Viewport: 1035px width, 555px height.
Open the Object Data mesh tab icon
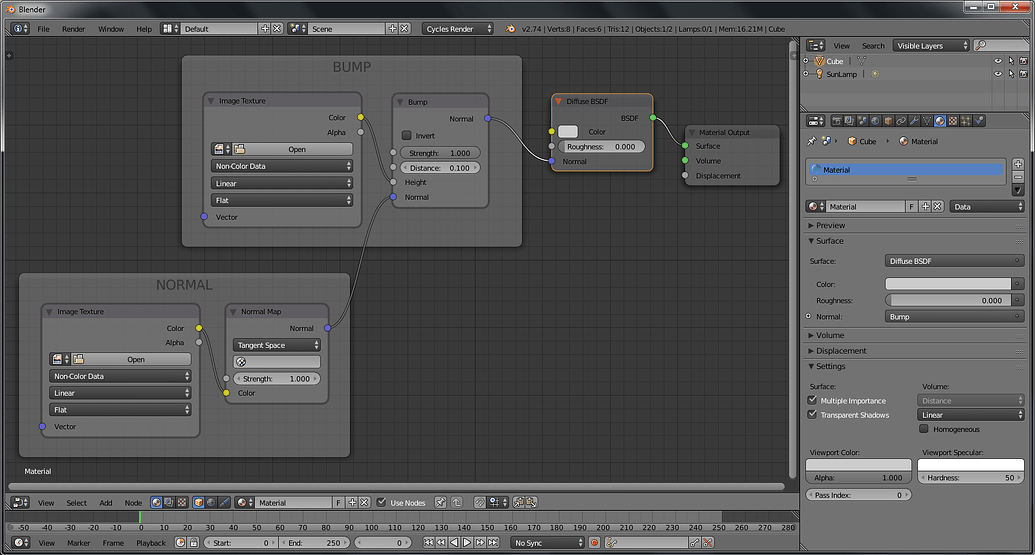click(x=927, y=121)
